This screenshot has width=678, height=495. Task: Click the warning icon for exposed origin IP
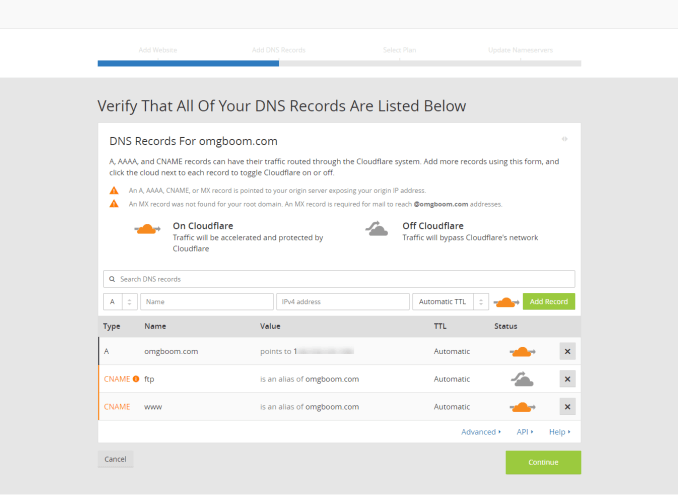(114, 190)
